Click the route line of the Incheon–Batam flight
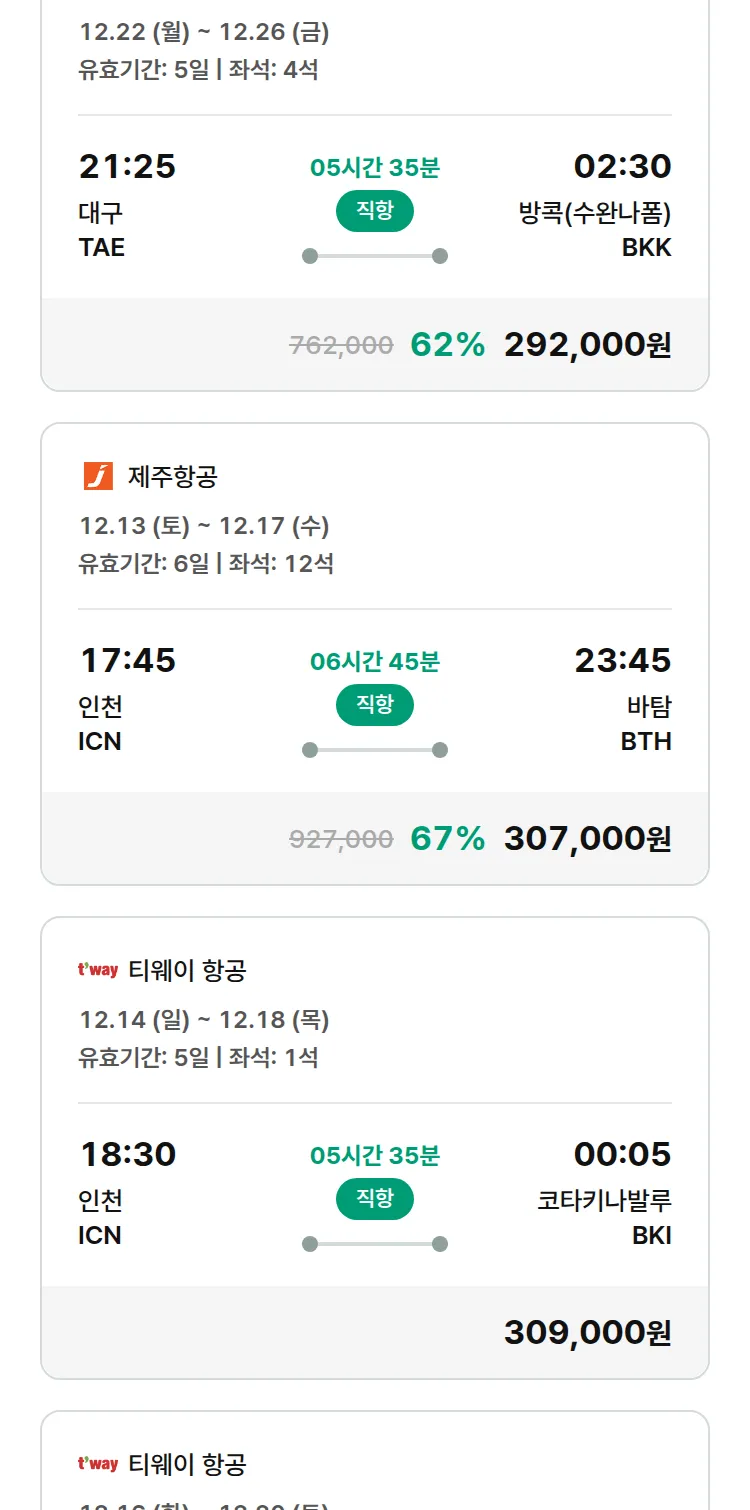750x1510 pixels. (374, 750)
